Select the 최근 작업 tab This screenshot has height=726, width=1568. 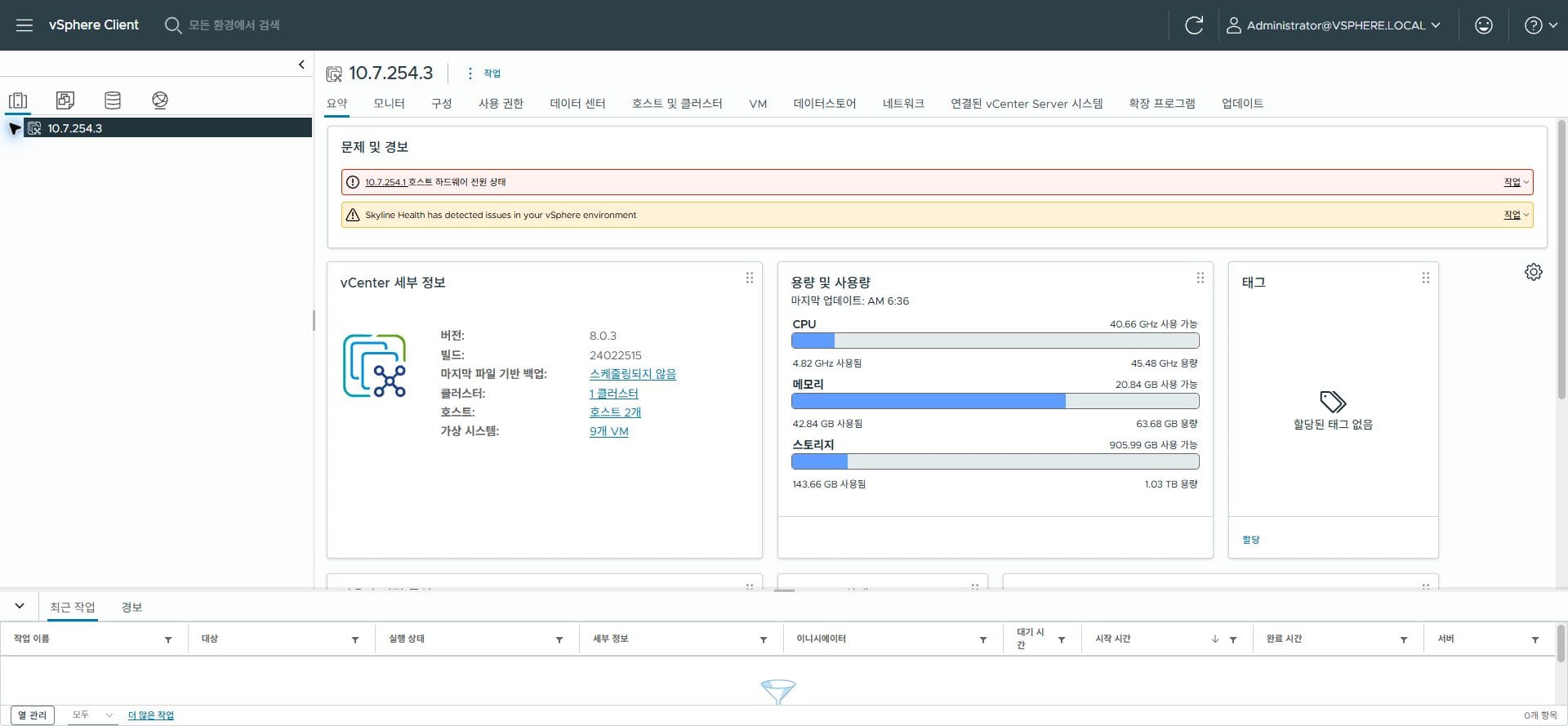pyautogui.click(x=73, y=608)
